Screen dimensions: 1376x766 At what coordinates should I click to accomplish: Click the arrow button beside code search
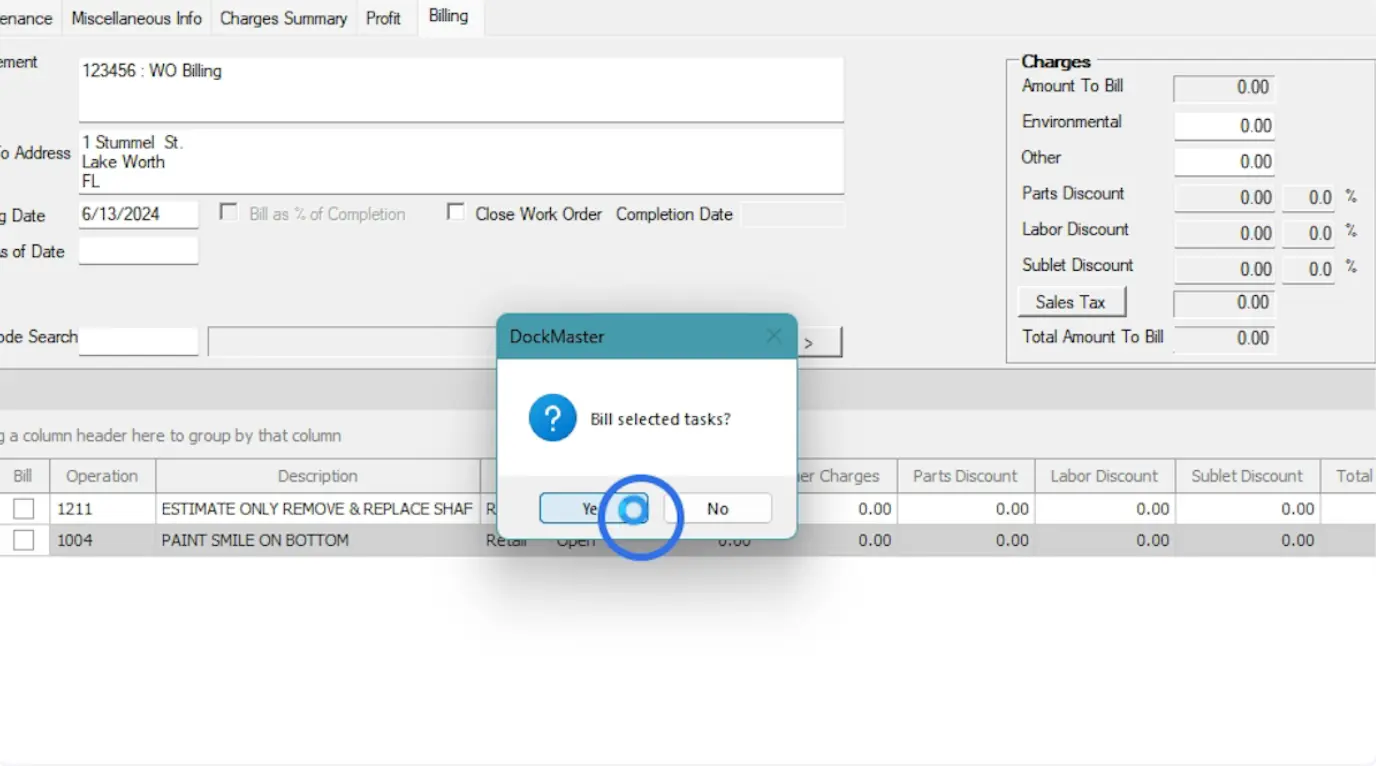coord(820,342)
